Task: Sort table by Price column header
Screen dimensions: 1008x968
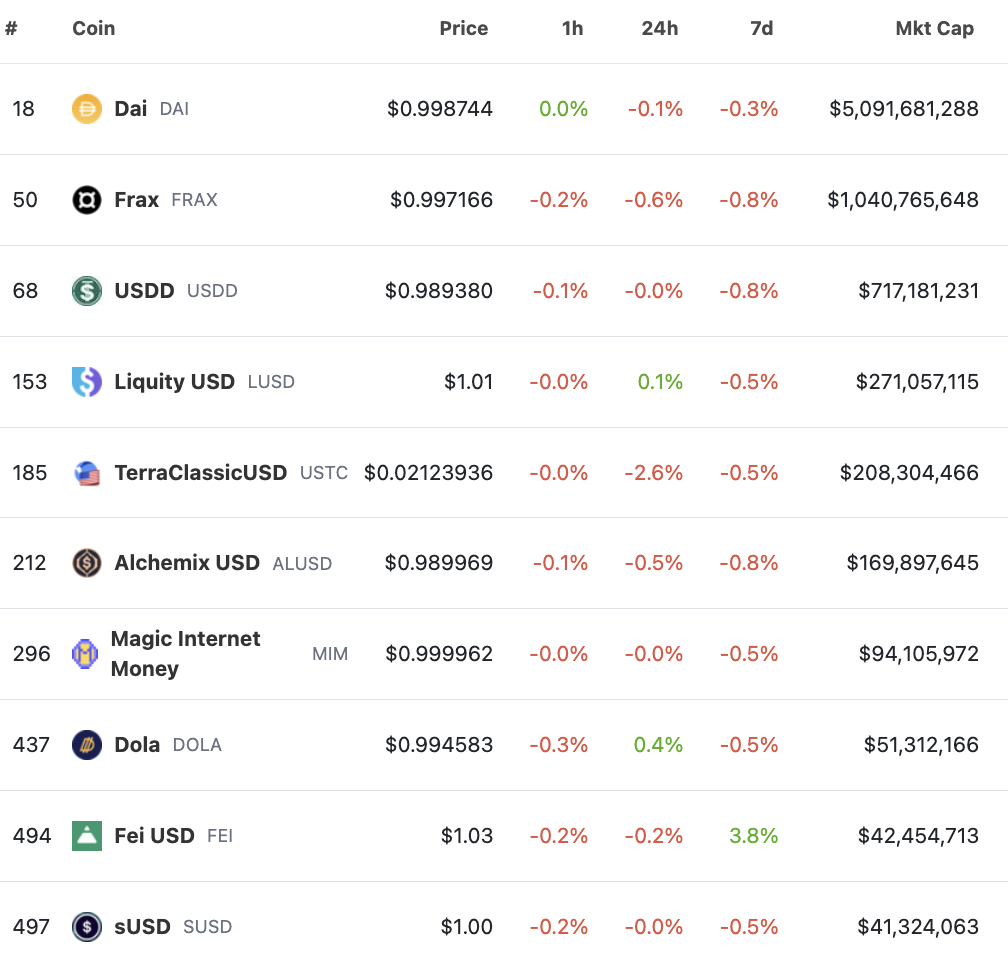Action: [464, 28]
